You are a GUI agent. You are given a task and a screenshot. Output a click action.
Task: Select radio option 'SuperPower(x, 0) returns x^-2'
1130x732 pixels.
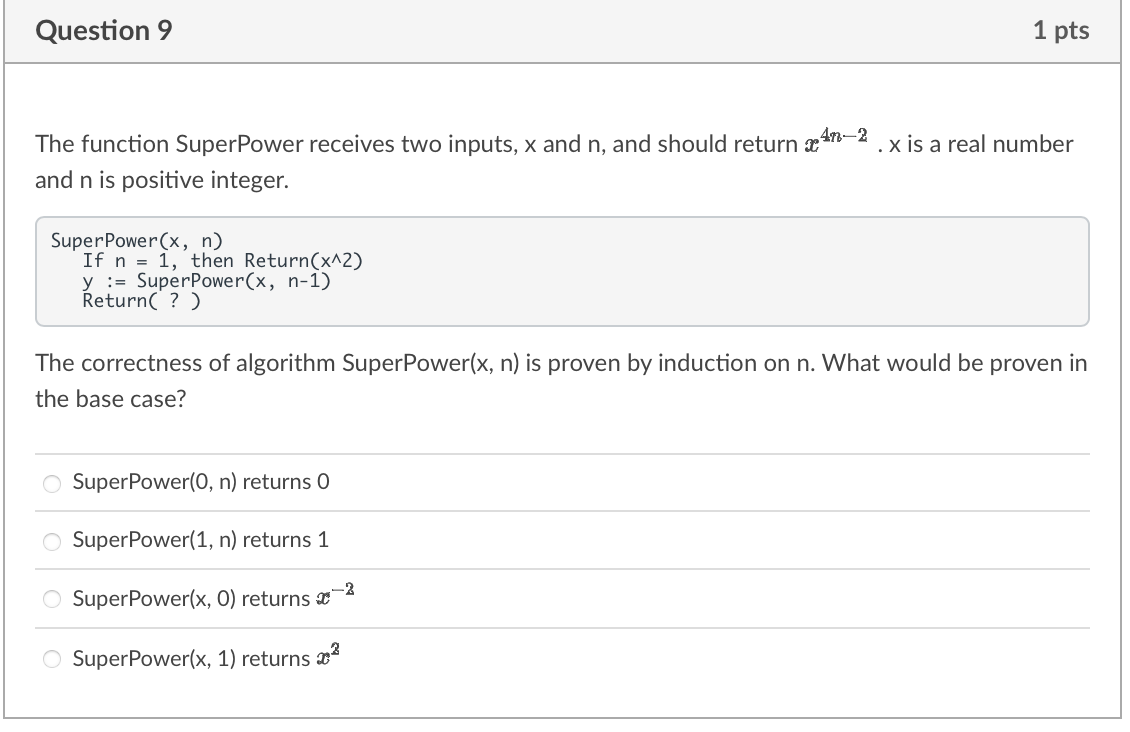tap(51, 599)
